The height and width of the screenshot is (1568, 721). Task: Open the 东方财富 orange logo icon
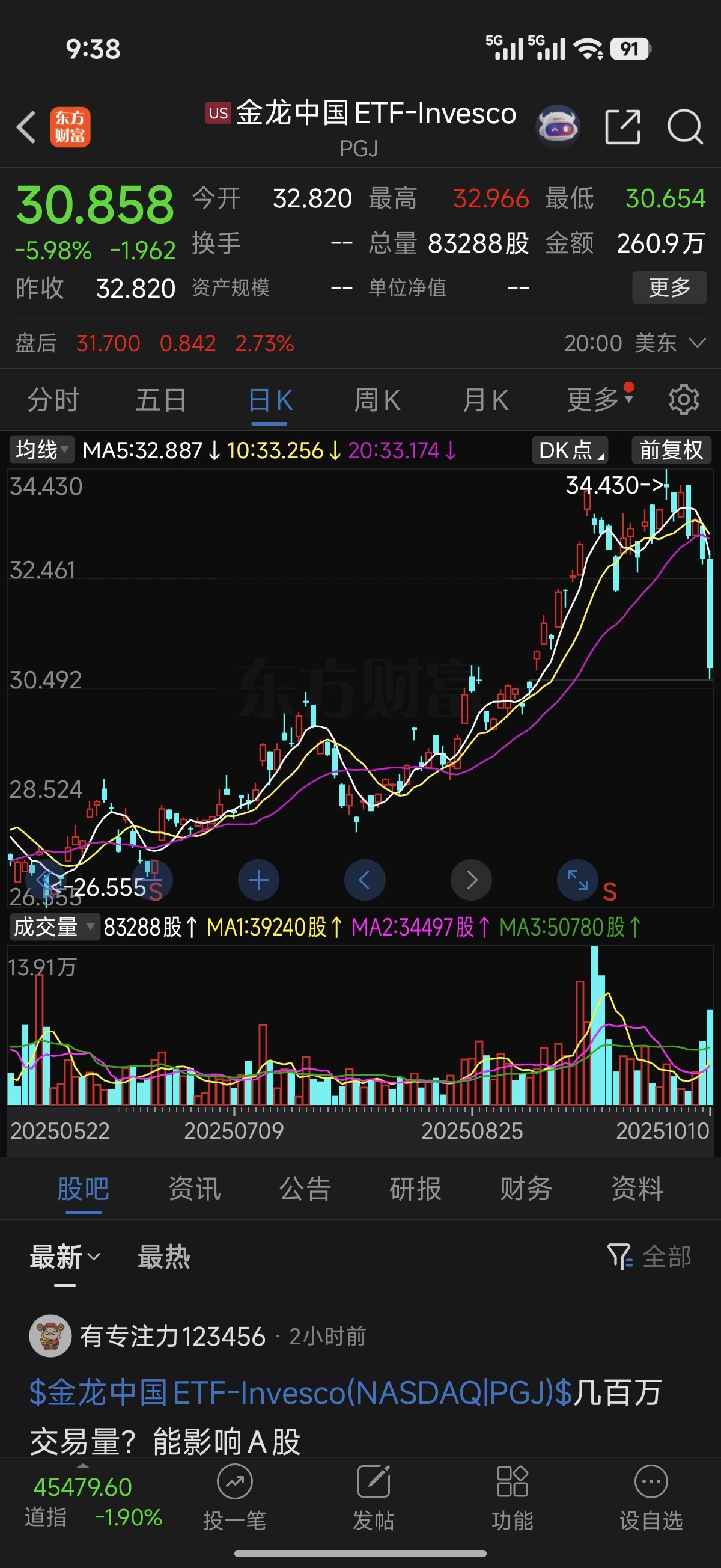(70, 127)
